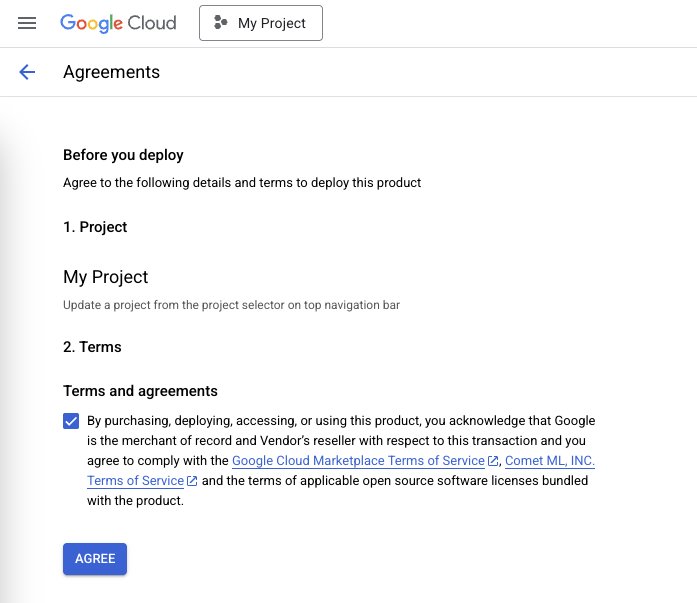Screen dimensions: 697x603
Task: Open the My Project selector in top bar
Action: (x=261, y=23)
